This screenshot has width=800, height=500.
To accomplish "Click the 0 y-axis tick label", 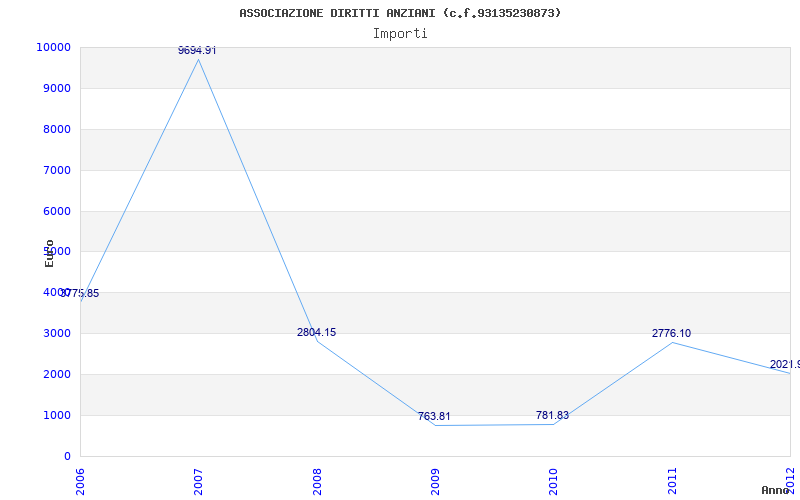I will (67, 456).
